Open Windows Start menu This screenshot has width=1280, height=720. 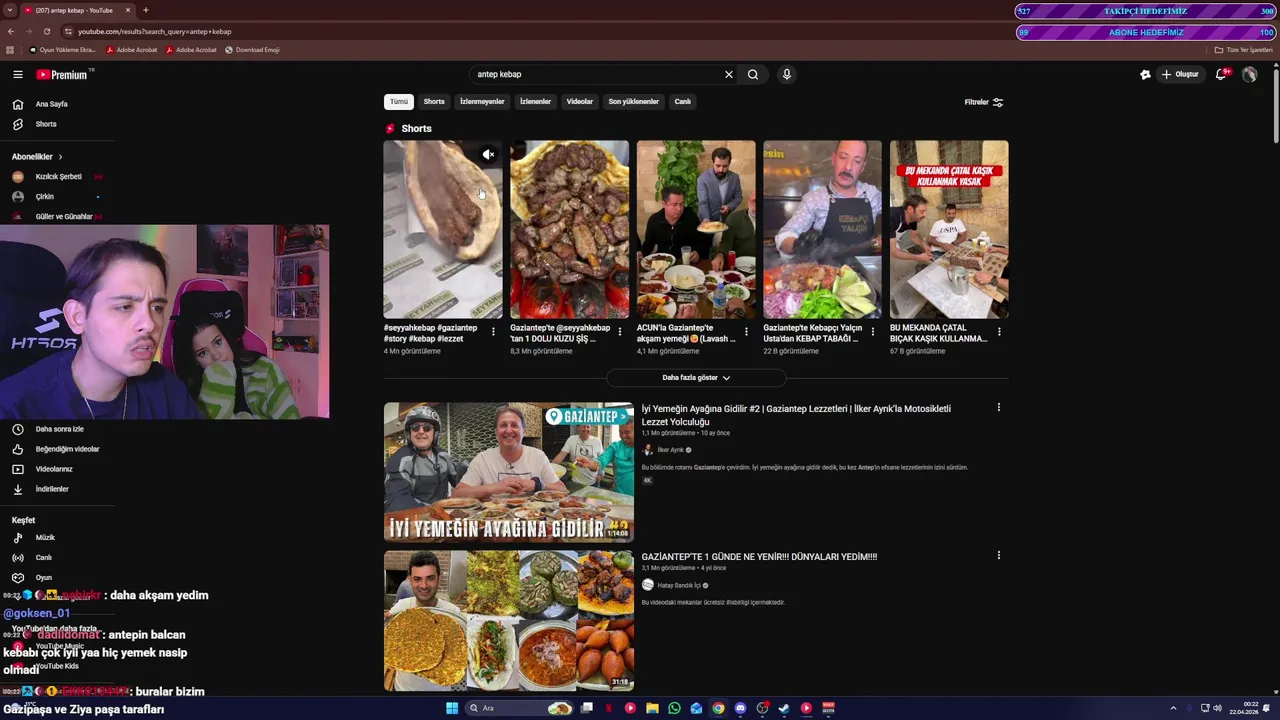tap(452, 708)
